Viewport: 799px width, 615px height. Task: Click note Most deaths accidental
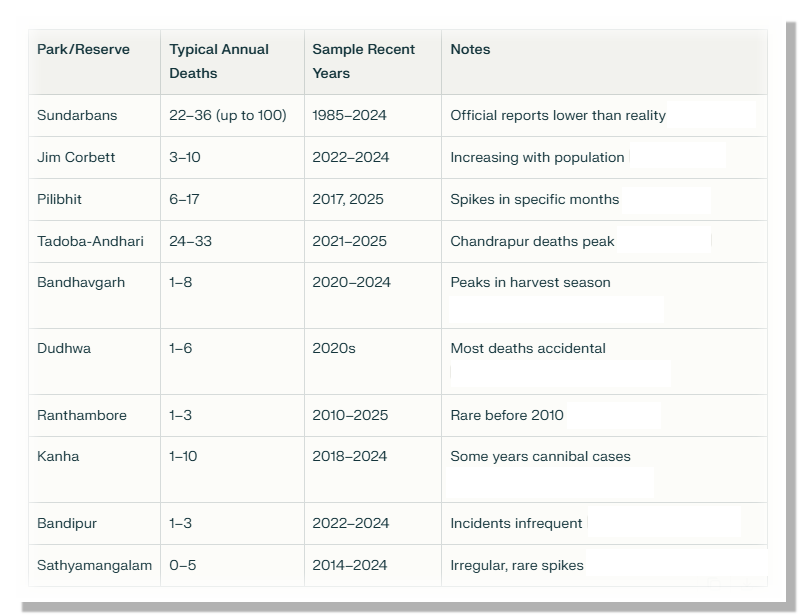pyautogui.click(x=528, y=349)
